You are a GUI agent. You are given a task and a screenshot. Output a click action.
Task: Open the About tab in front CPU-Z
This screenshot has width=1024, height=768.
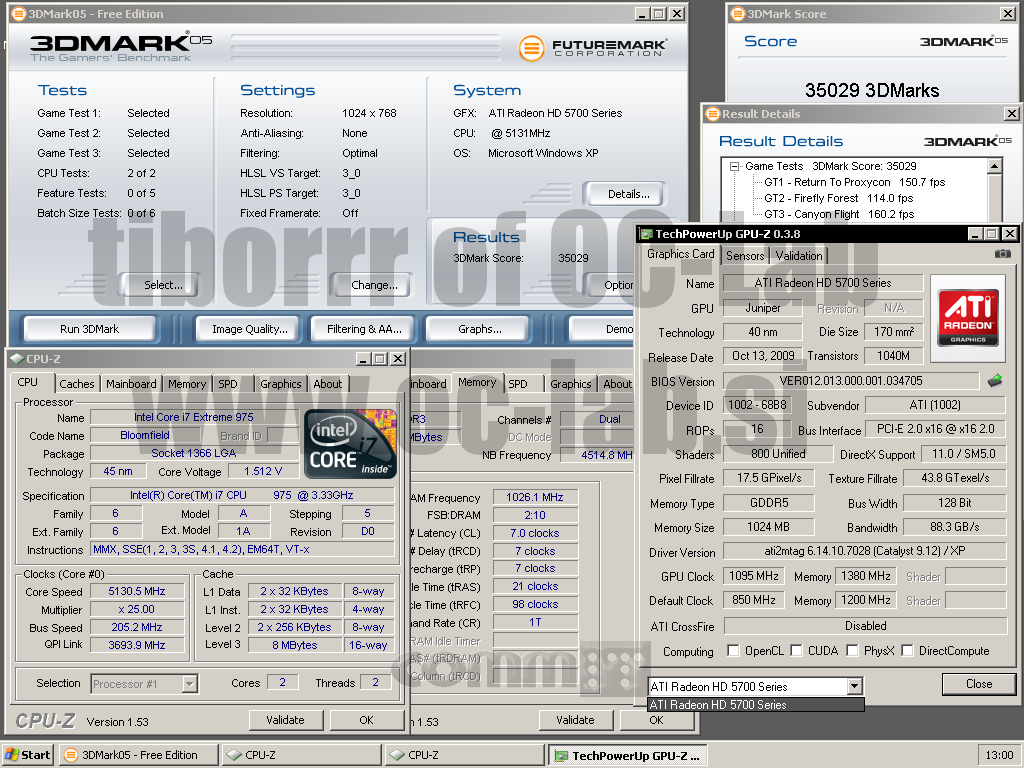point(328,384)
